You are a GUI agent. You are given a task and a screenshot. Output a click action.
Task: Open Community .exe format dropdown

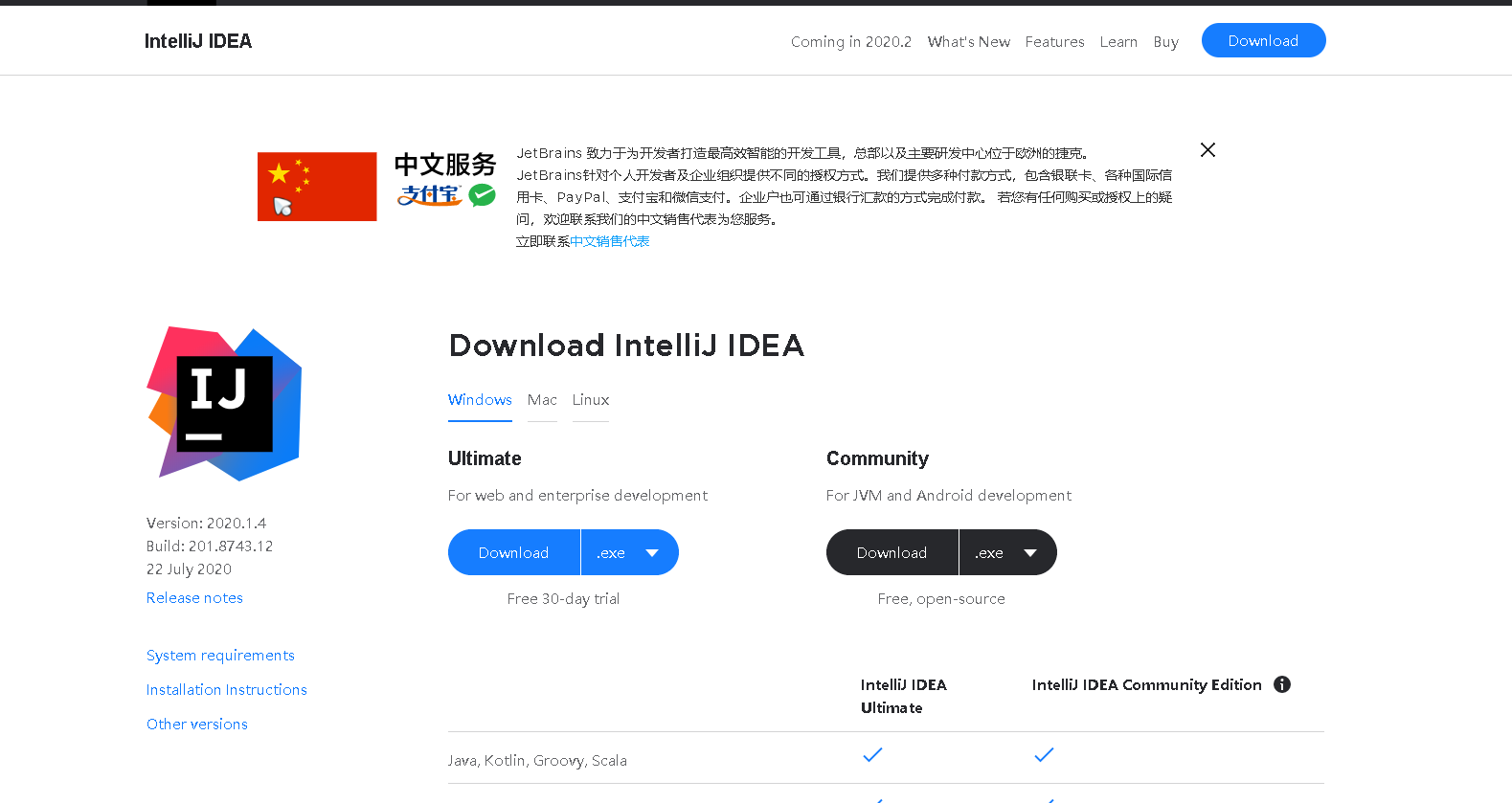point(1008,552)
